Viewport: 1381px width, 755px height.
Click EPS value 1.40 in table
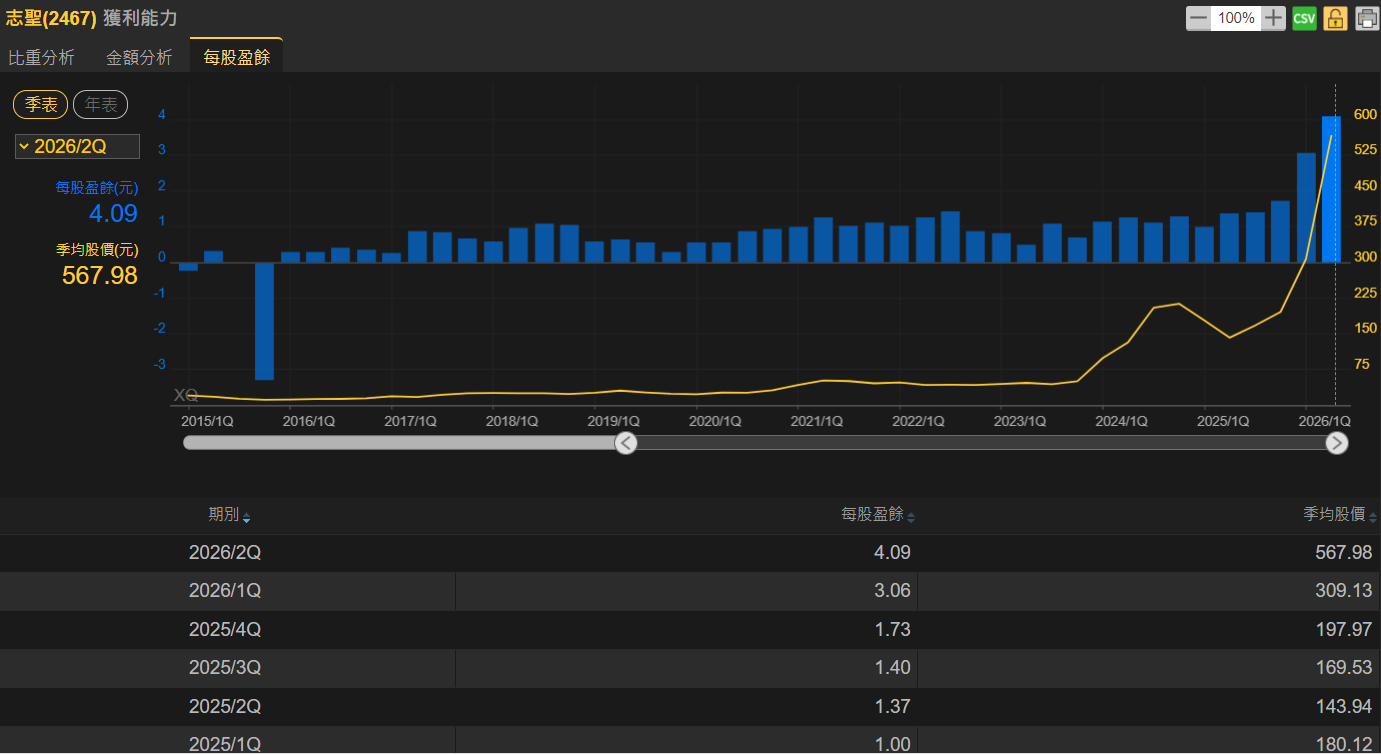(892, 667)
